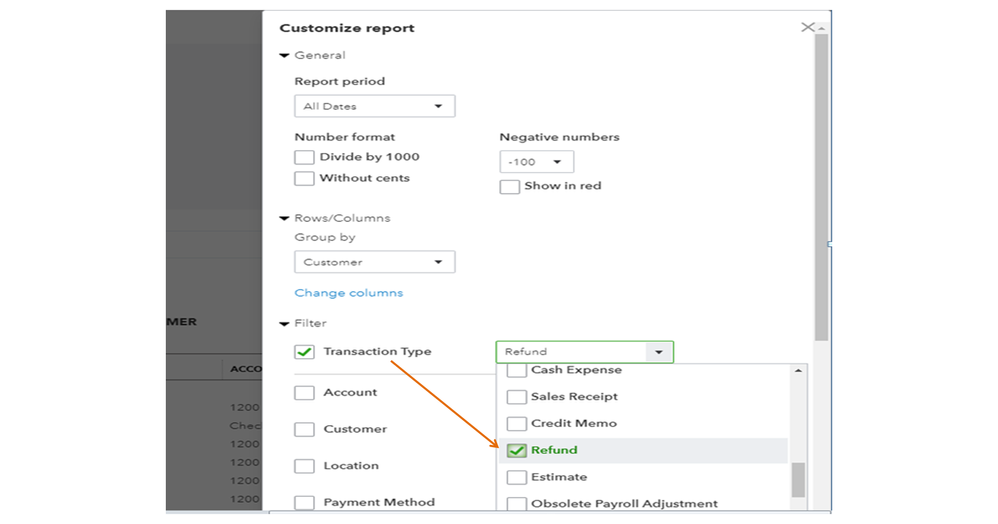Enable the Location filter checkbox
Viewport: 998px width, 524px height.
click(305, 466)
